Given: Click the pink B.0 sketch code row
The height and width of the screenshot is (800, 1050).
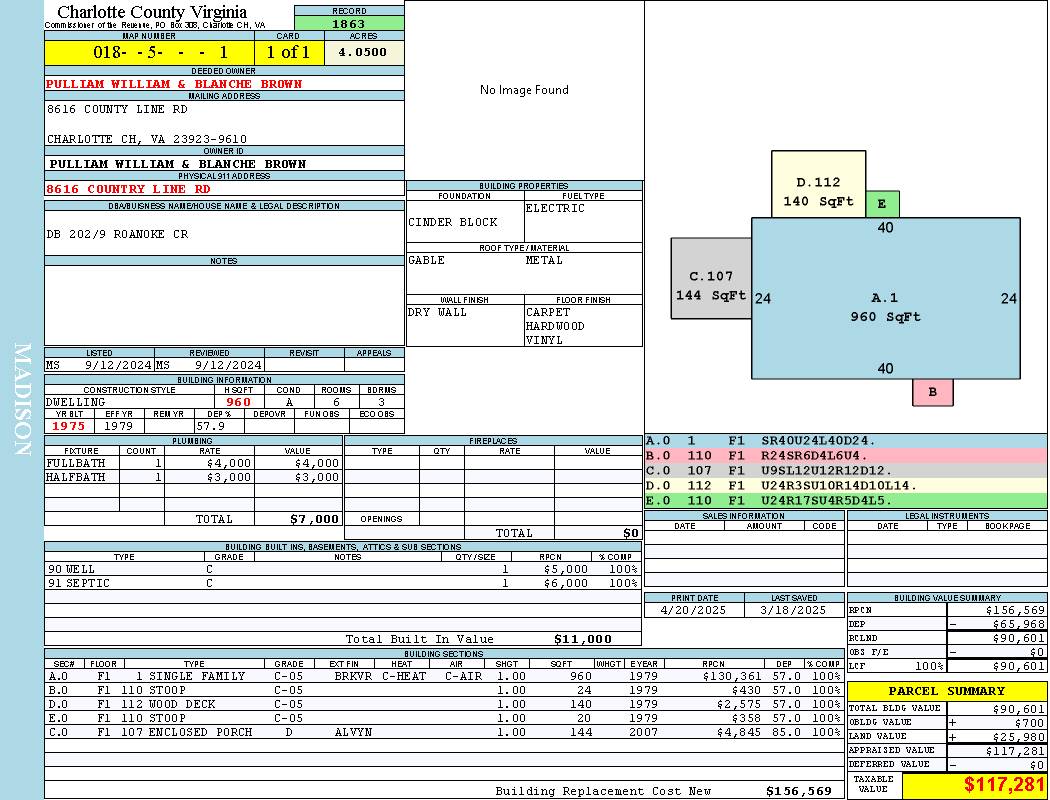Looking at the screenshot, I should [846, 455].
